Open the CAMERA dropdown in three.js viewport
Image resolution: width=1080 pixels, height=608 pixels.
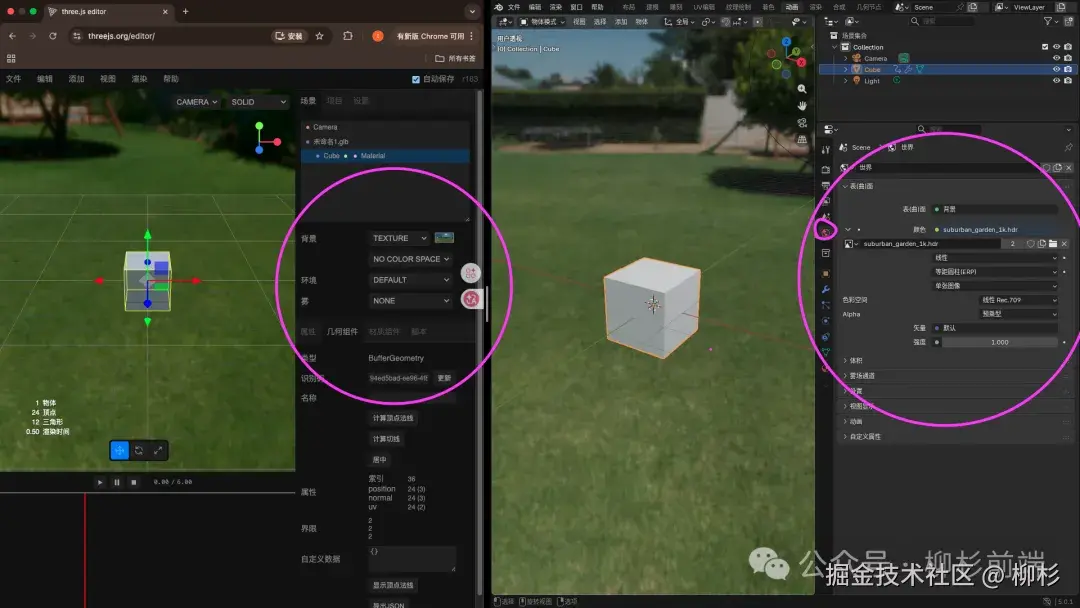pyautogui.click(x=196, y=102)
